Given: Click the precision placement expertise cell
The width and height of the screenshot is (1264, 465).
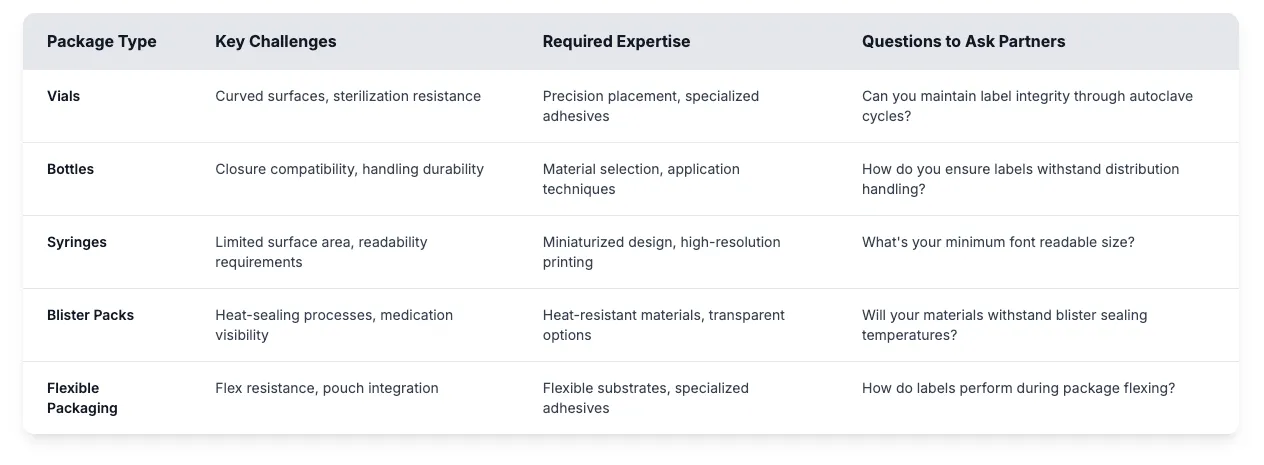Looking at the screenshot, I should 651,106.
